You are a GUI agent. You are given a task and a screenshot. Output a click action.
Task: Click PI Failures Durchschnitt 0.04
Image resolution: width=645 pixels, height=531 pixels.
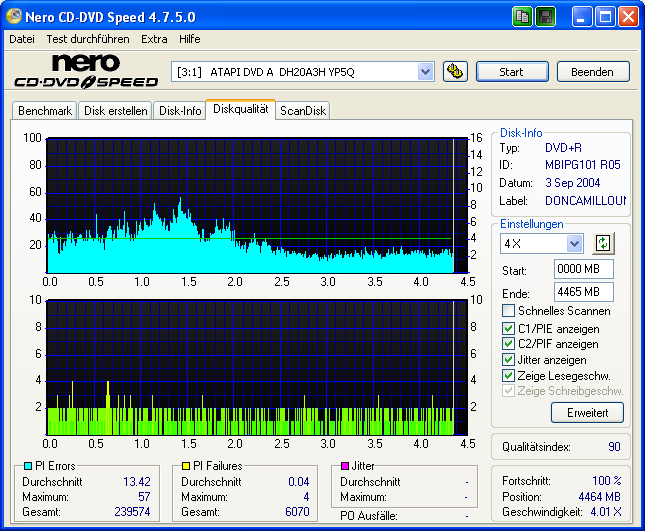tap(299, 482)
